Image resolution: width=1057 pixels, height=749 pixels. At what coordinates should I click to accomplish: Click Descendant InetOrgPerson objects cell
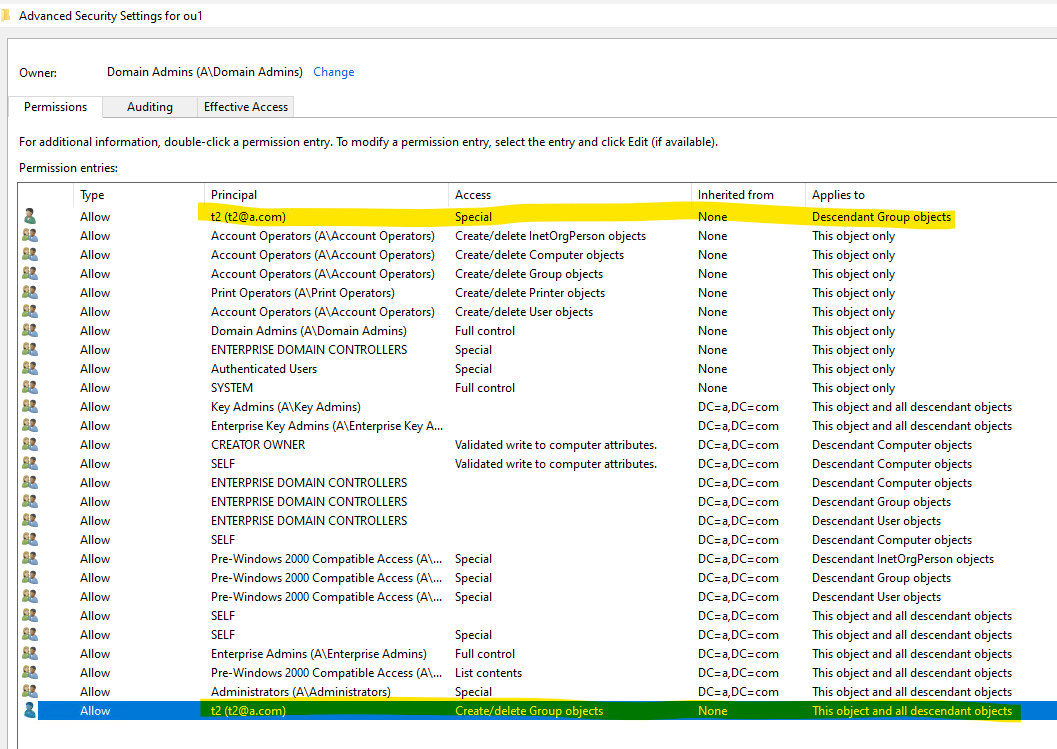coord(903,558)
